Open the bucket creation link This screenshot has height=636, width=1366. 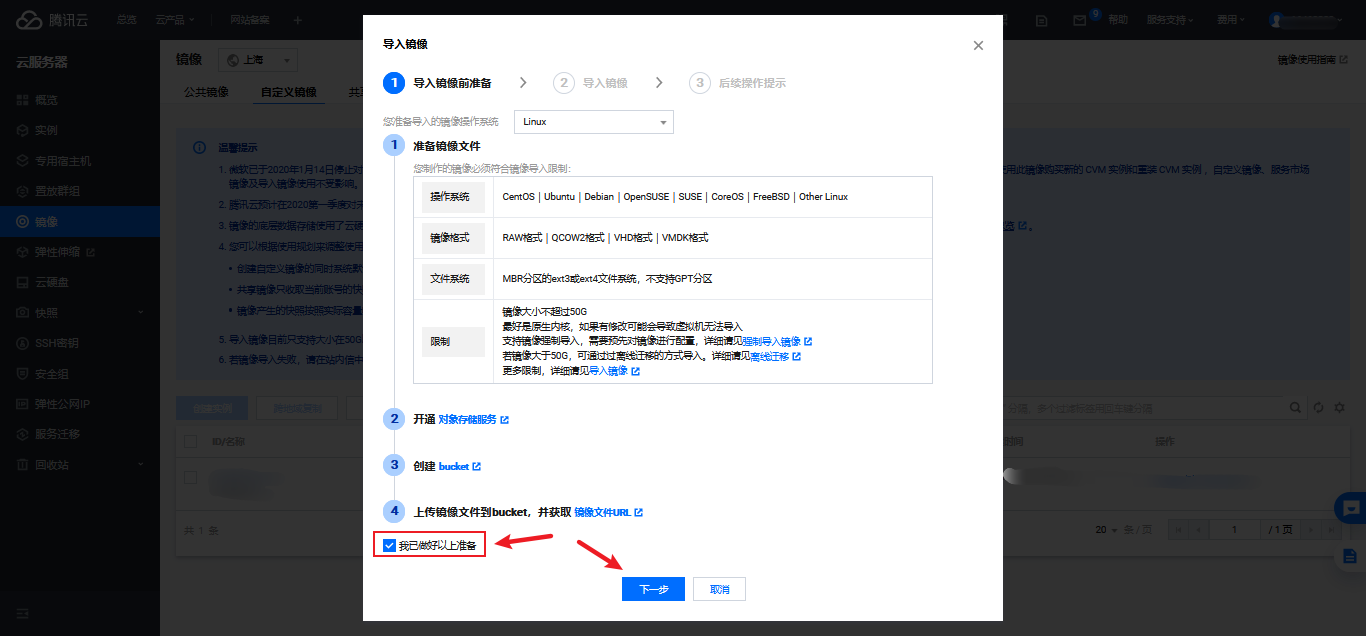click(x=459, y=466)
